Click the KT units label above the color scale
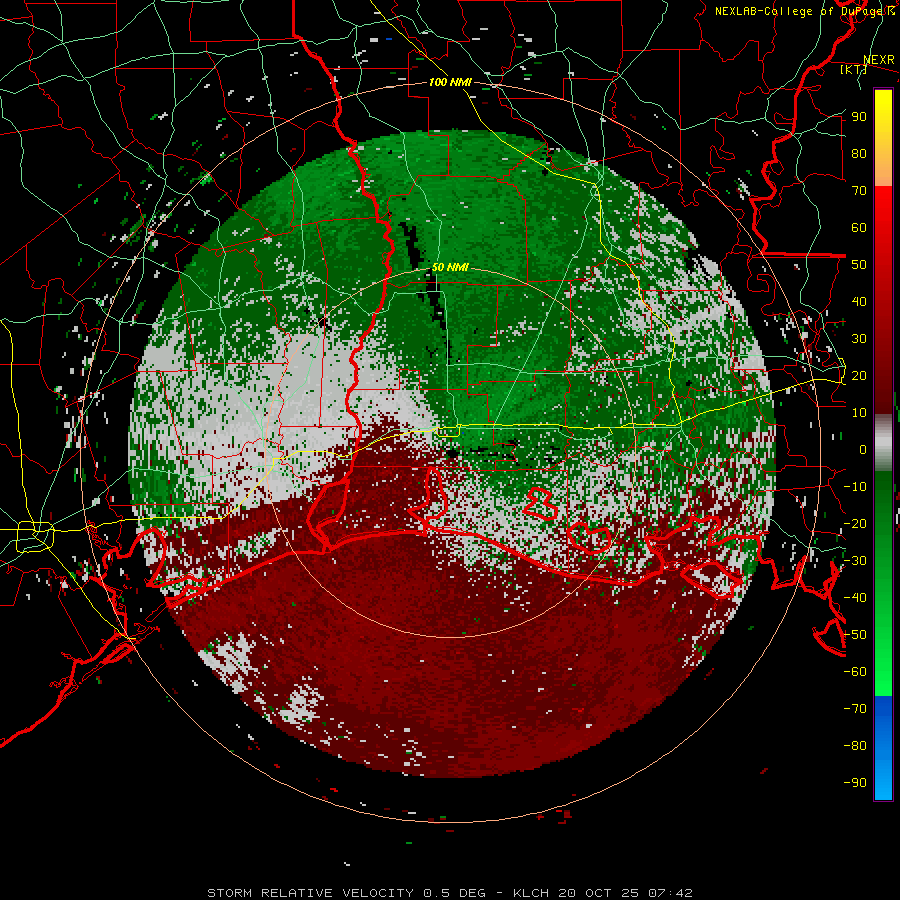Viewport: 900px width, 900px height. tap(853, 69)
